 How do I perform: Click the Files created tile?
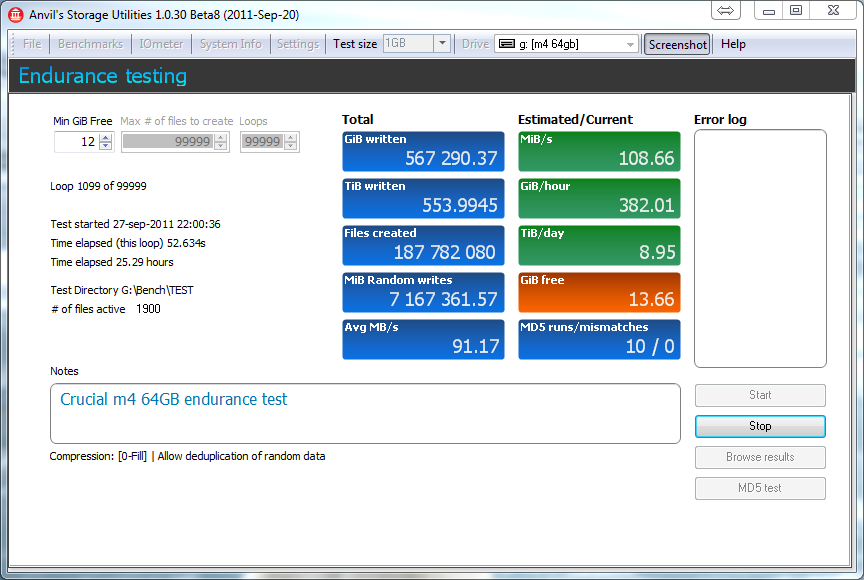(x=423, y=245)
